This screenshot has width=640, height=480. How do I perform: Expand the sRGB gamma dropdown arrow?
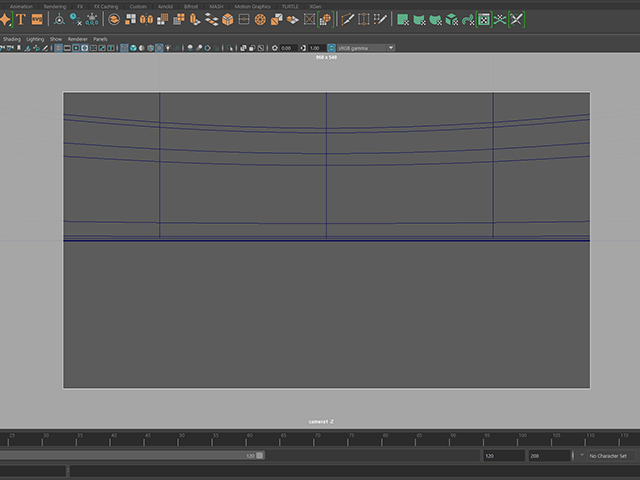391,48
